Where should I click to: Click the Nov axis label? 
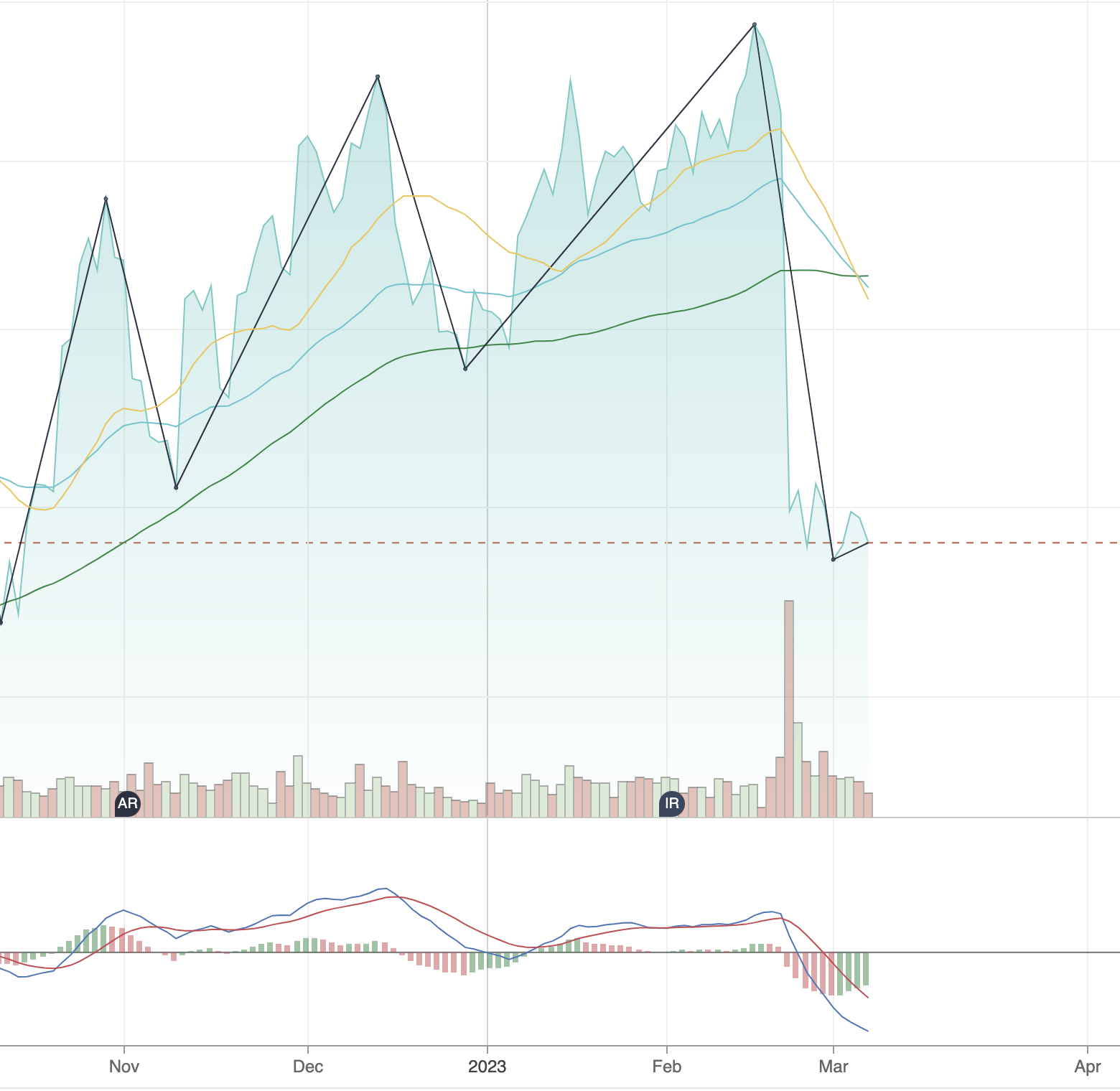[124, 1067]
